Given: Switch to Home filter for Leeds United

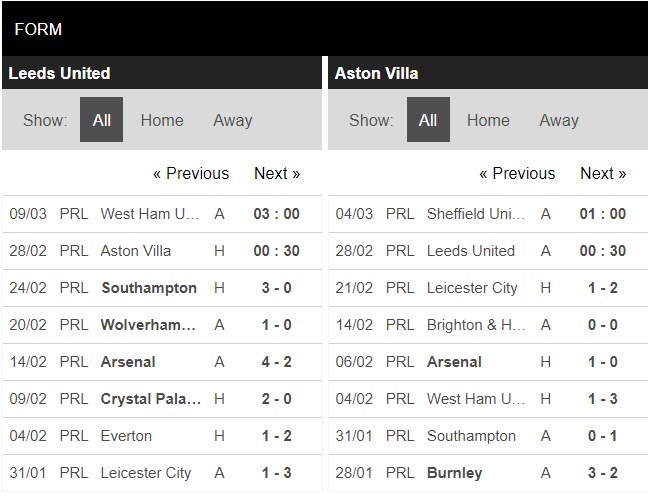Looking at the screenshot, I should click(162, 120).
